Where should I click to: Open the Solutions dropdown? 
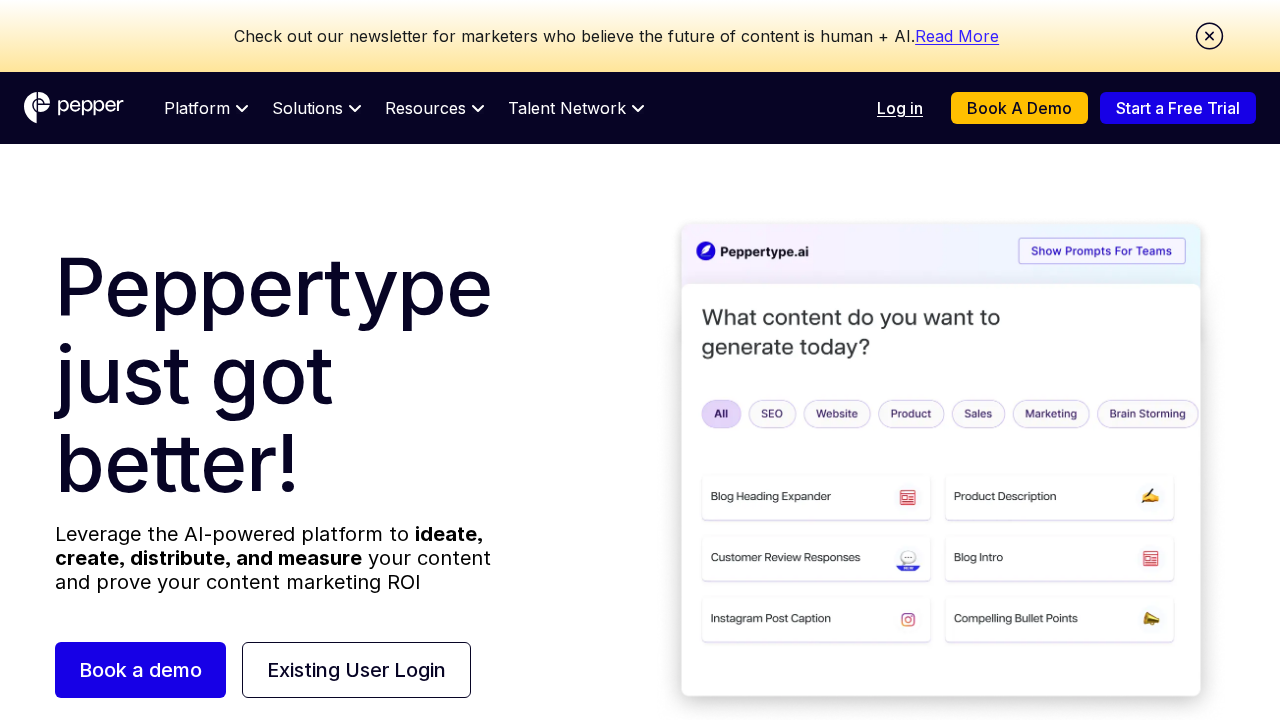tap(316, 108)
